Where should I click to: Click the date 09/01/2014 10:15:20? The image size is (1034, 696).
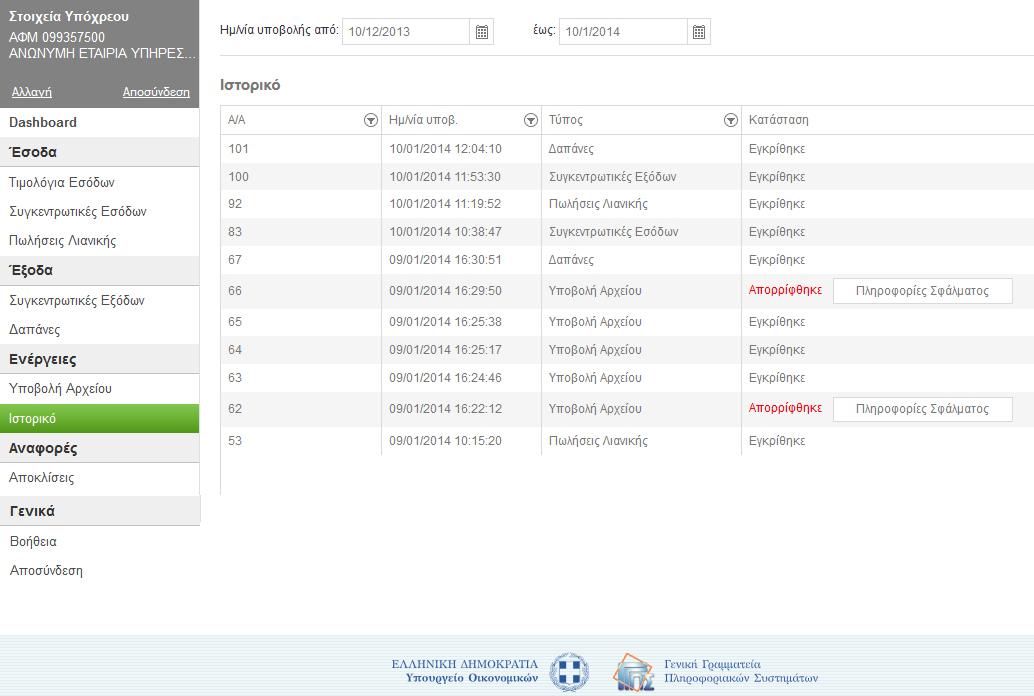(x=445, y=441)
